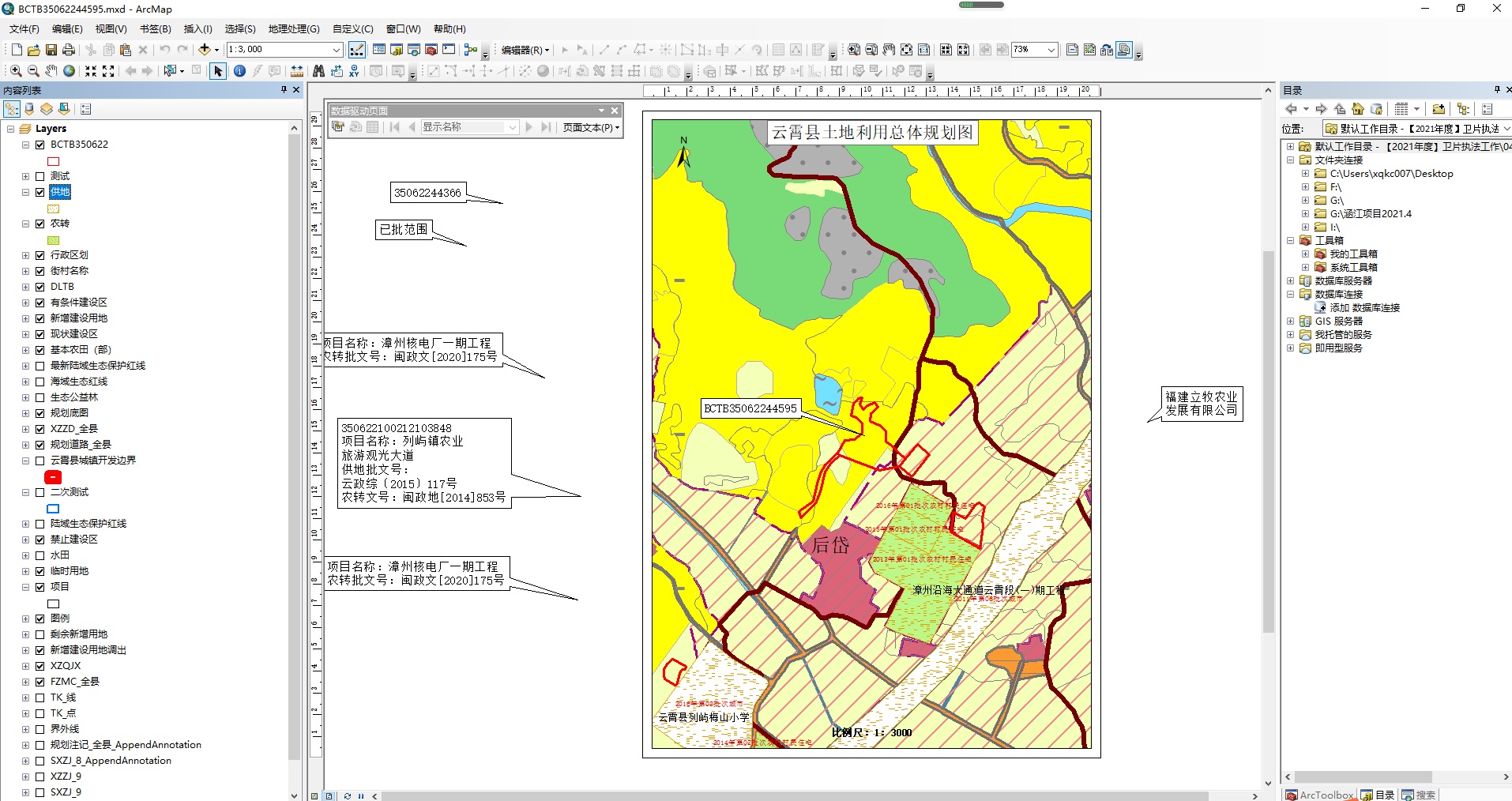Screen dimensions: 1512x801
Task: Switch to the ArcToolbox tab at bottom
Action: [x=1319, y=795]
